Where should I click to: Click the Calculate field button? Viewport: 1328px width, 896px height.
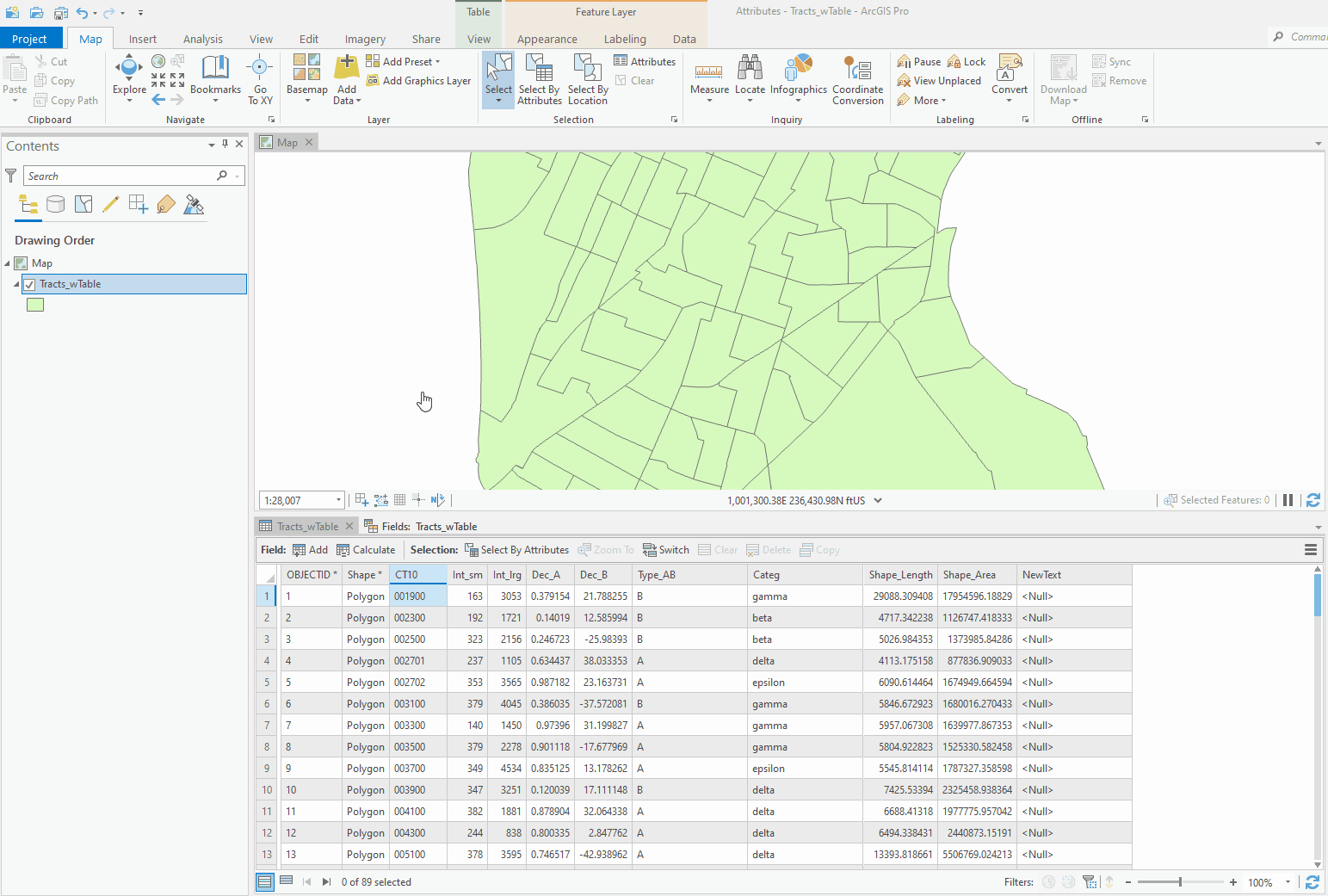click(366, 550)
